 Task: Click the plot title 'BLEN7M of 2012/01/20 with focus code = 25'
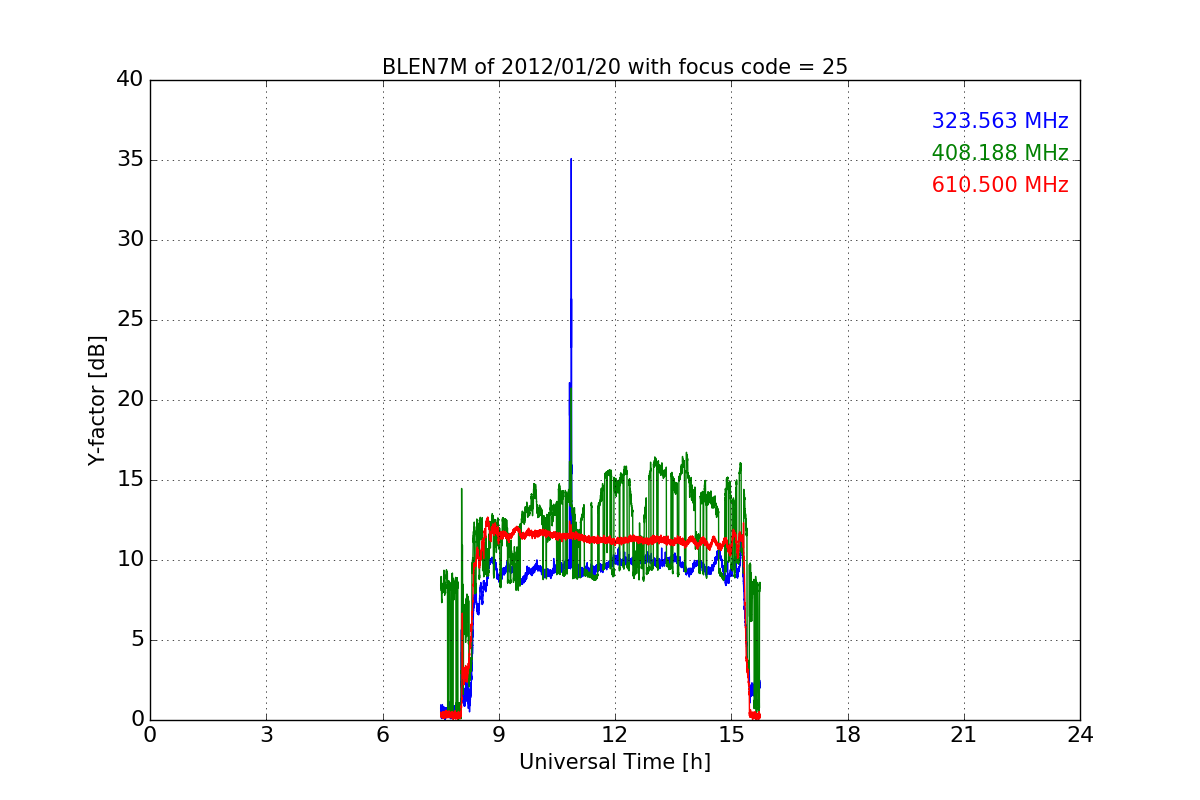(x=614, y=67)
